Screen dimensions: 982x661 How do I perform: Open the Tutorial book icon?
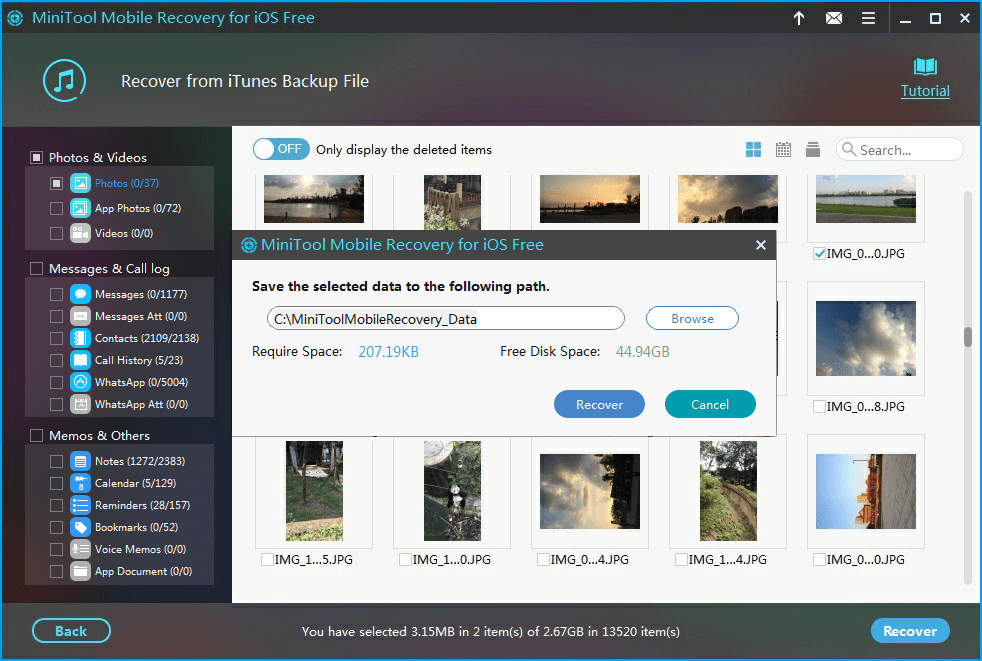(925, 66)
